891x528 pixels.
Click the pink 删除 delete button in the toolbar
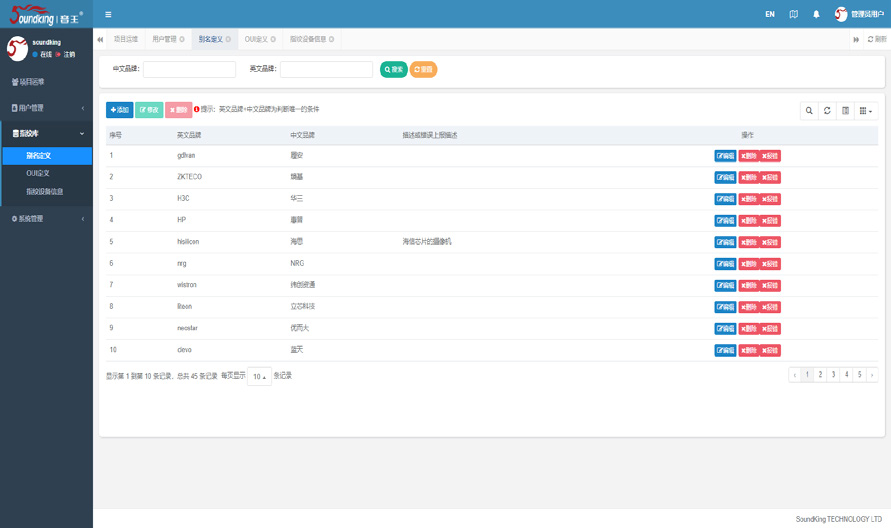(178, 110)
